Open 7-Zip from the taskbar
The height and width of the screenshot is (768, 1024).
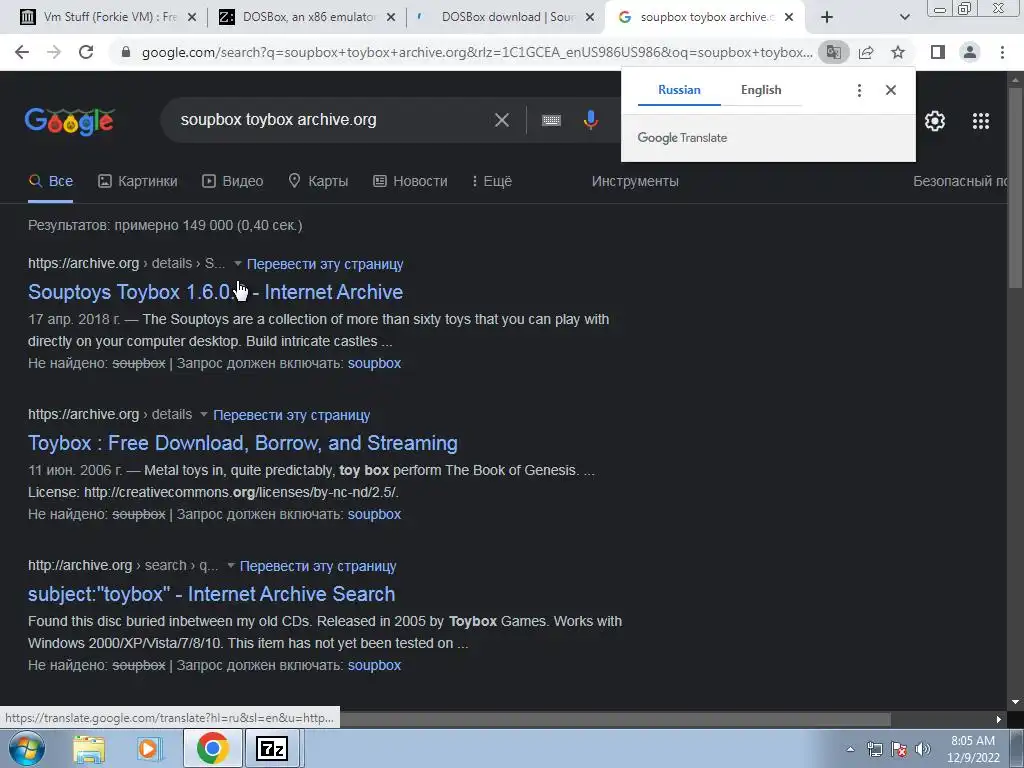(x=272, y=748)
